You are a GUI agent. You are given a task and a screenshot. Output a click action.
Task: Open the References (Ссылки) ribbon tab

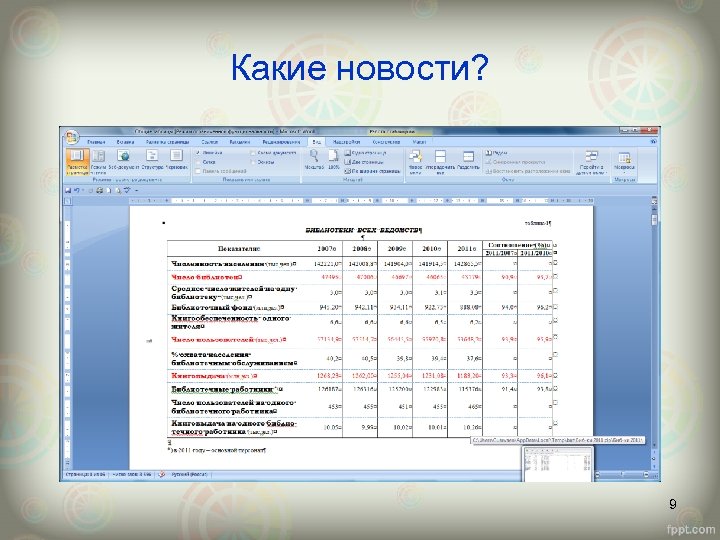209,142
